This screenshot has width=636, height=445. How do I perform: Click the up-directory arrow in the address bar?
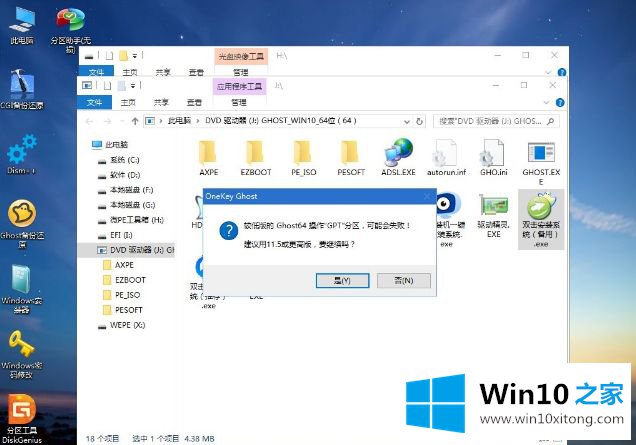(x=132, y=120)
